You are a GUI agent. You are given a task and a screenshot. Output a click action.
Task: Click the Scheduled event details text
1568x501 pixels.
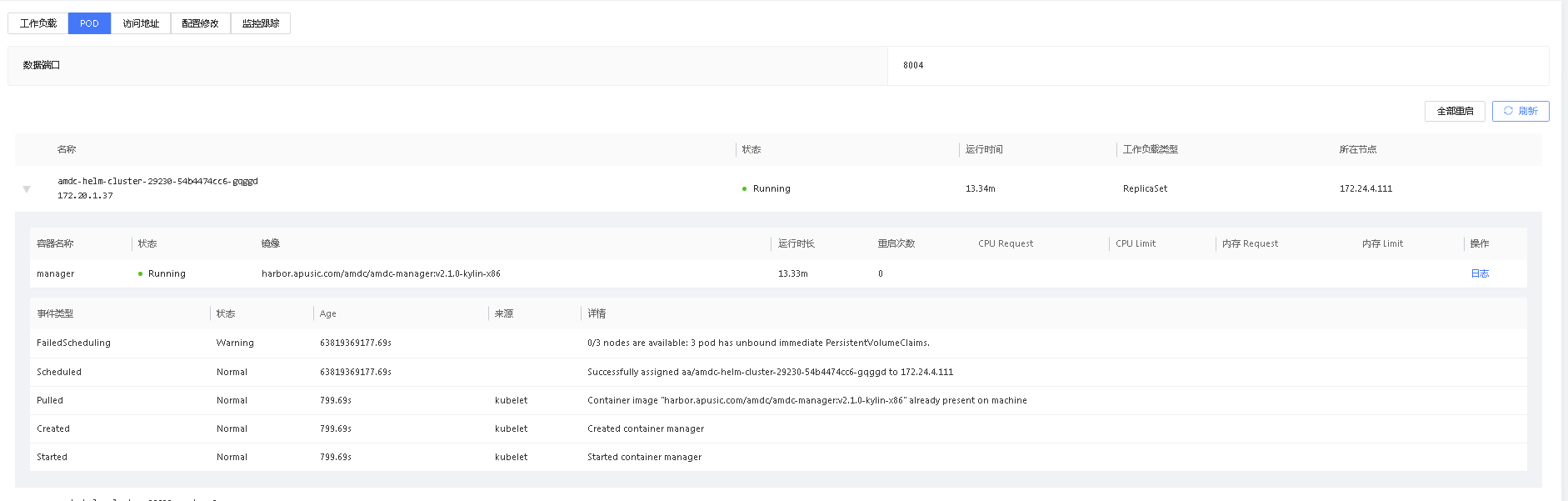770,372
